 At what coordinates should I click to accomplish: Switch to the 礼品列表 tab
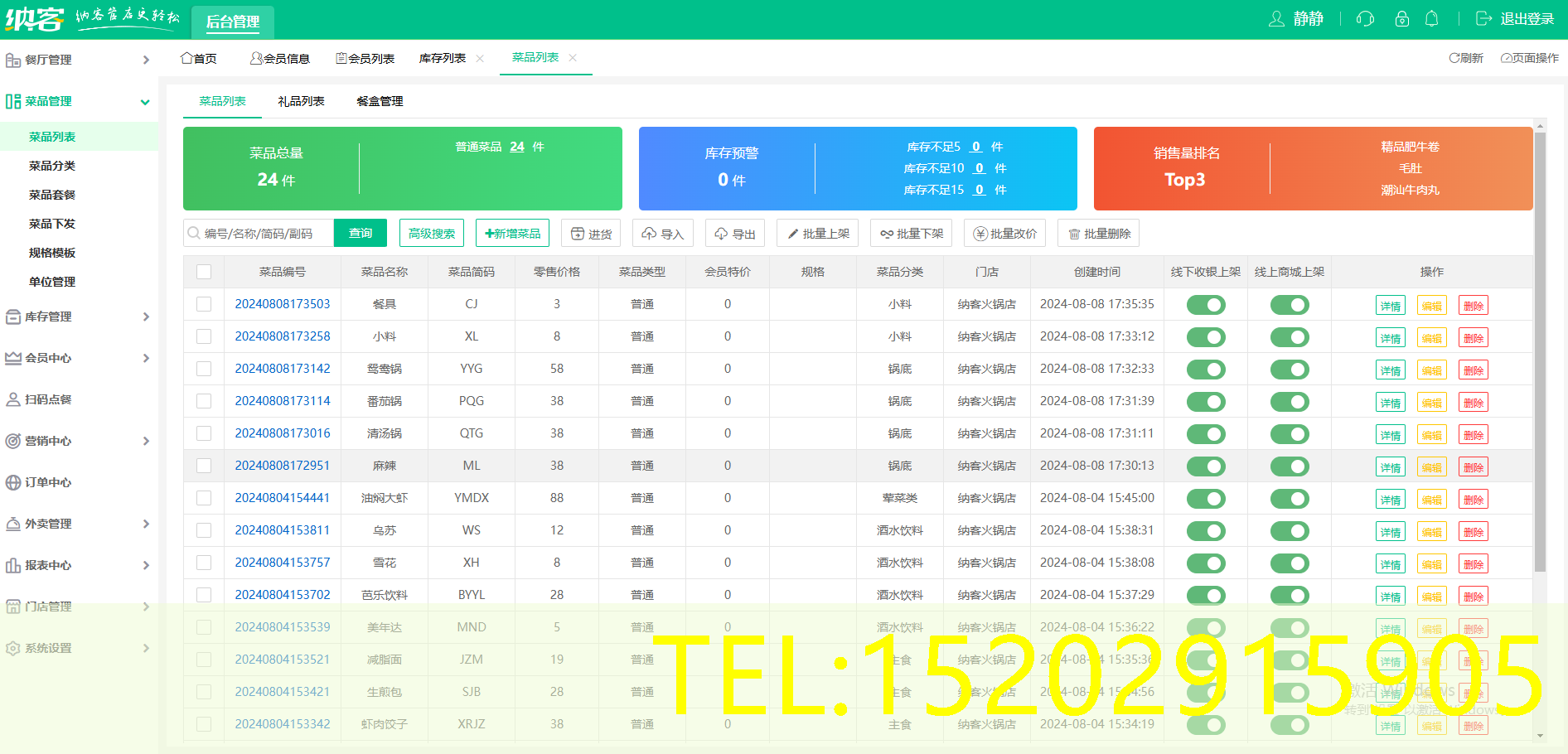coord(302,101)
